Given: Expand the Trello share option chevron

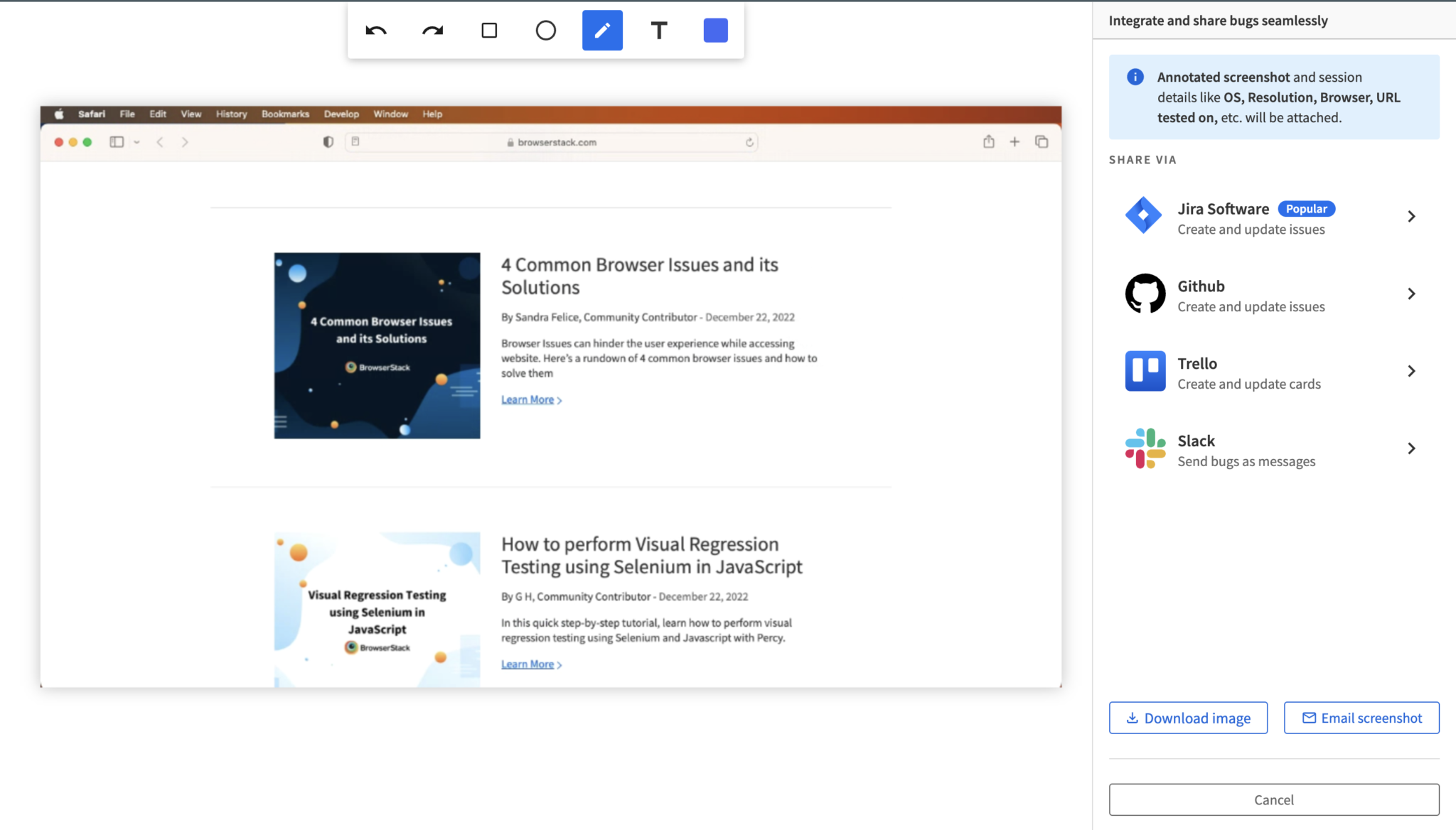Looking at the screenshot, I should pos(1411,372).
